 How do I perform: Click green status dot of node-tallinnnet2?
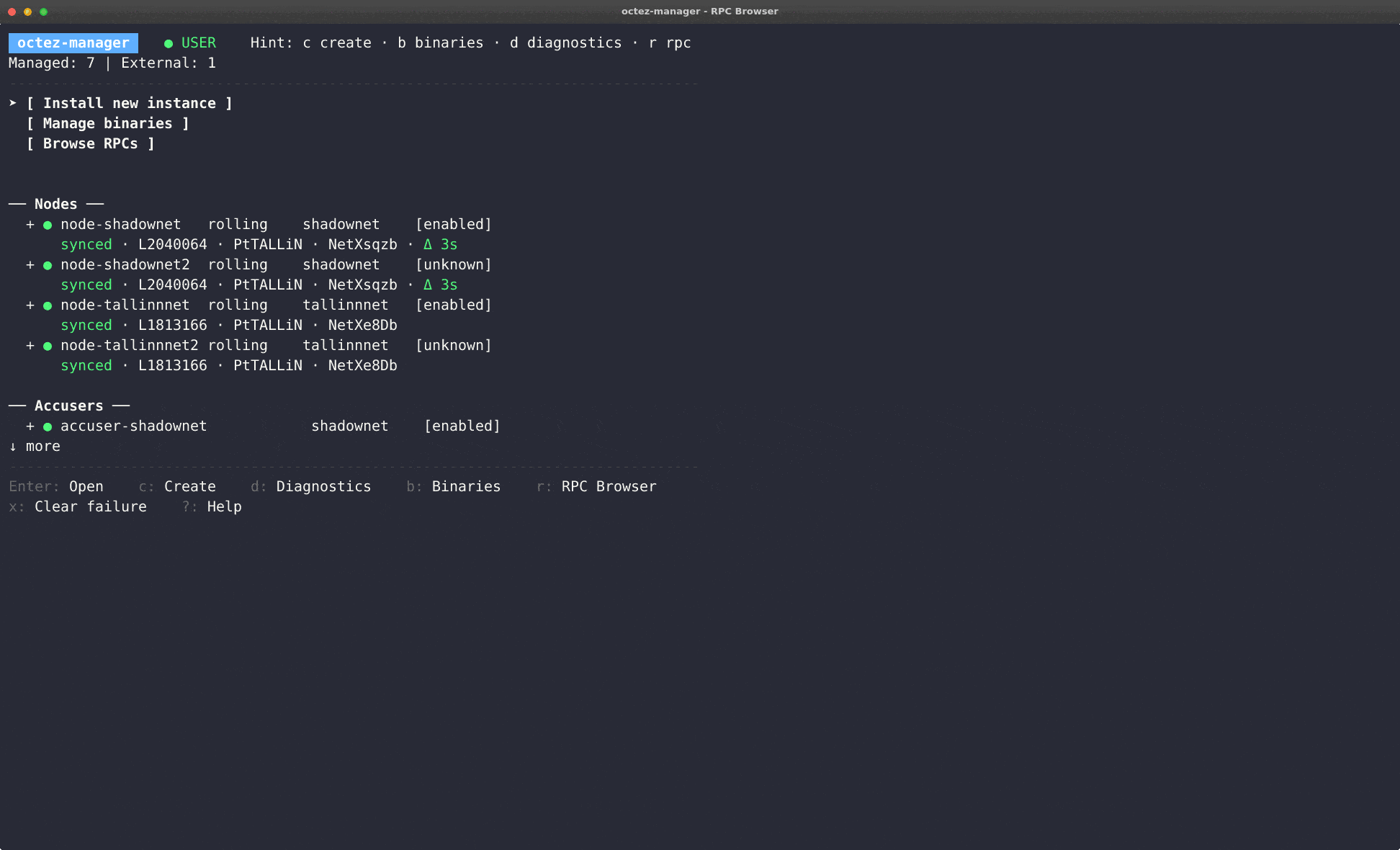click(x=48, y=346)
